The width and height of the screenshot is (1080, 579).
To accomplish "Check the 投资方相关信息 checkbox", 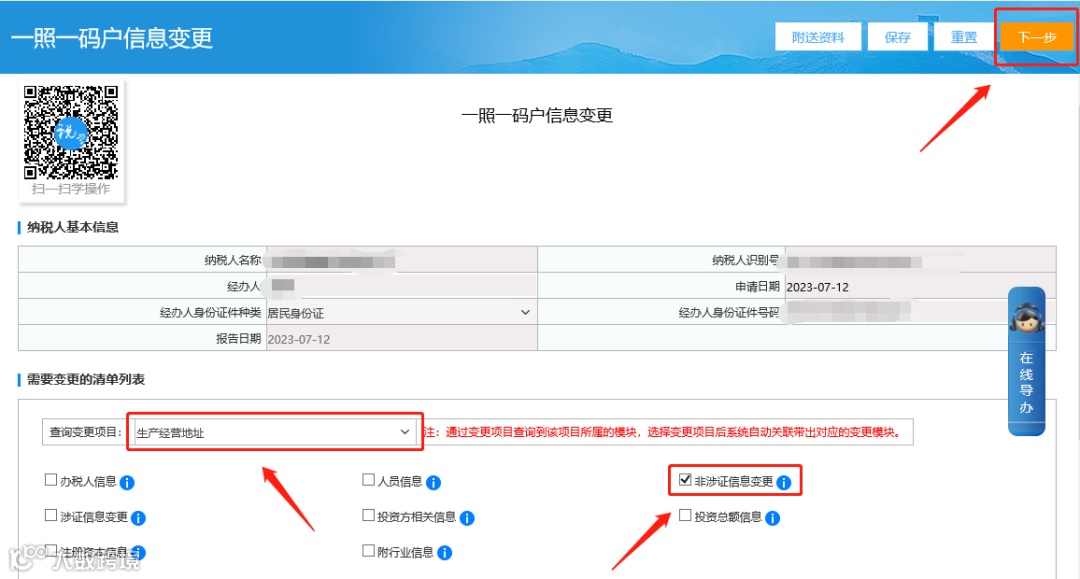I will [x=368, y=515].
